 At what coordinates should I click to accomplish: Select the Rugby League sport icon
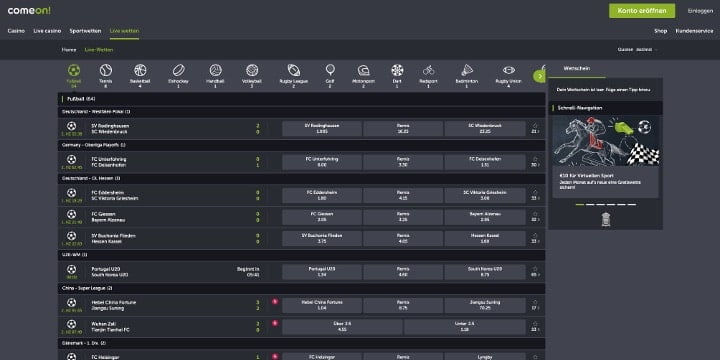pyautogui.click(x=293, y=70)
